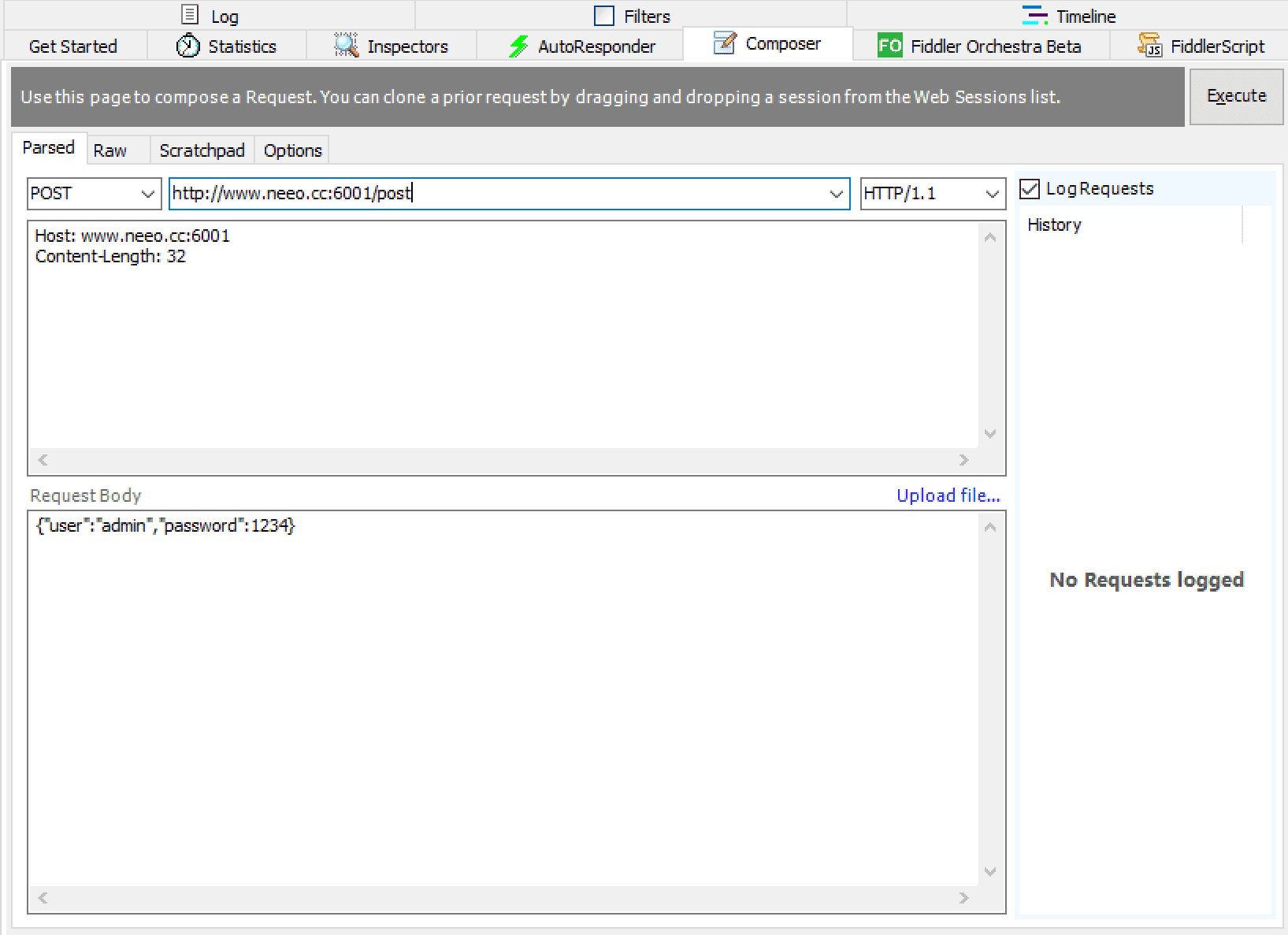
Task: Click the JSON body text with admin
Action: point(165,525)
